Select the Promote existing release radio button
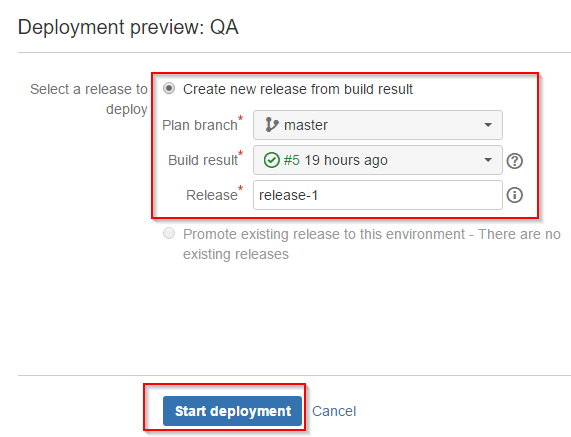This screenshot has height=437, width=571. (169, 233)
